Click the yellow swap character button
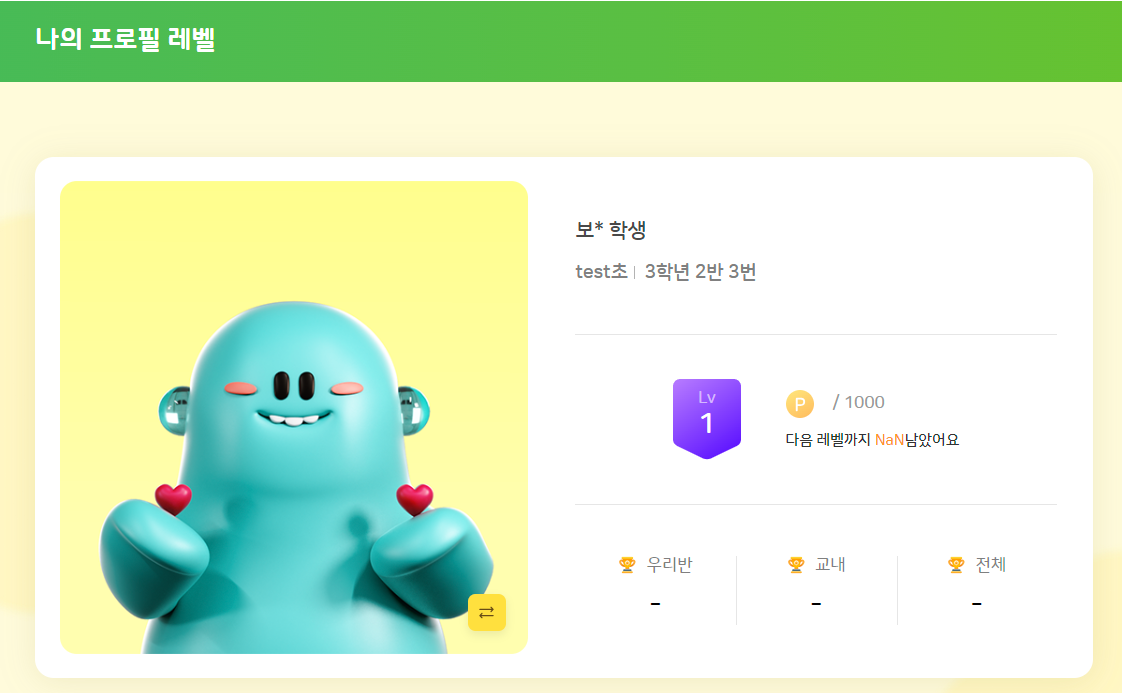This screenshot has height=693, width=1122. (487, 612)
